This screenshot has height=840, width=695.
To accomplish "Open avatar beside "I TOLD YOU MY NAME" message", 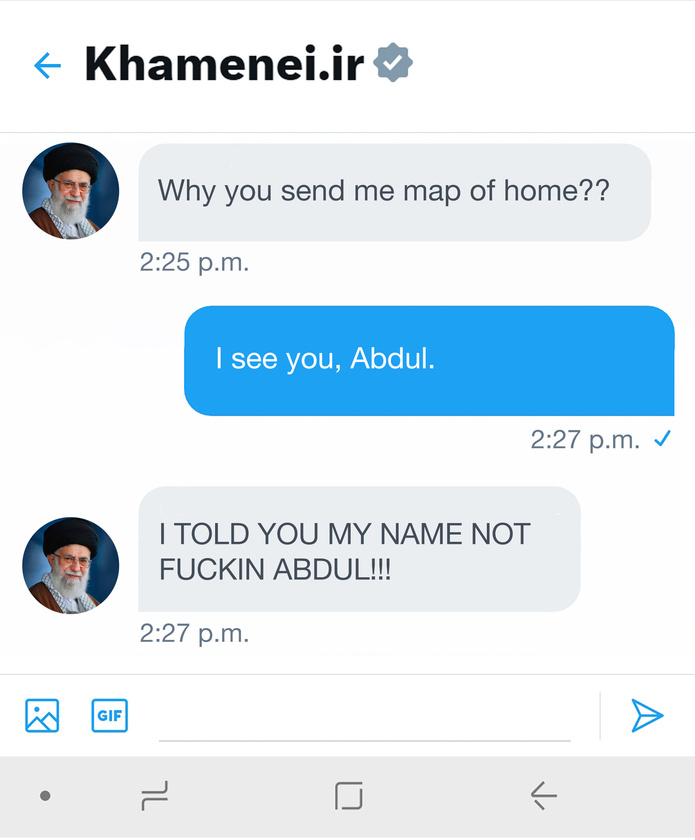I will pos(70,565).
